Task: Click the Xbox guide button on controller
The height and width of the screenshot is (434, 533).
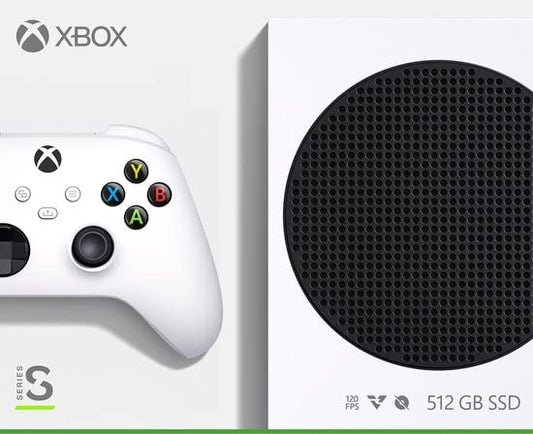Action: (x=48, y=159)
